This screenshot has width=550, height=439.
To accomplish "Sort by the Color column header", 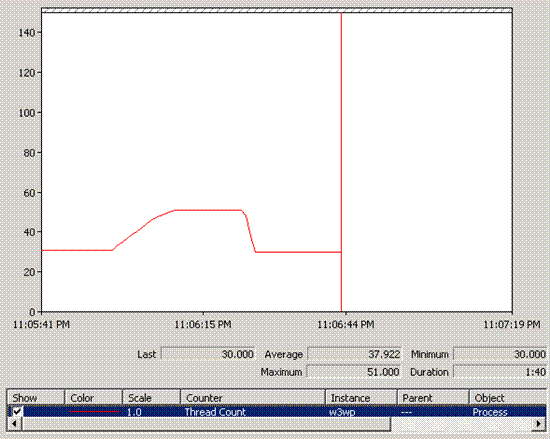I will (x=94, y=398).
